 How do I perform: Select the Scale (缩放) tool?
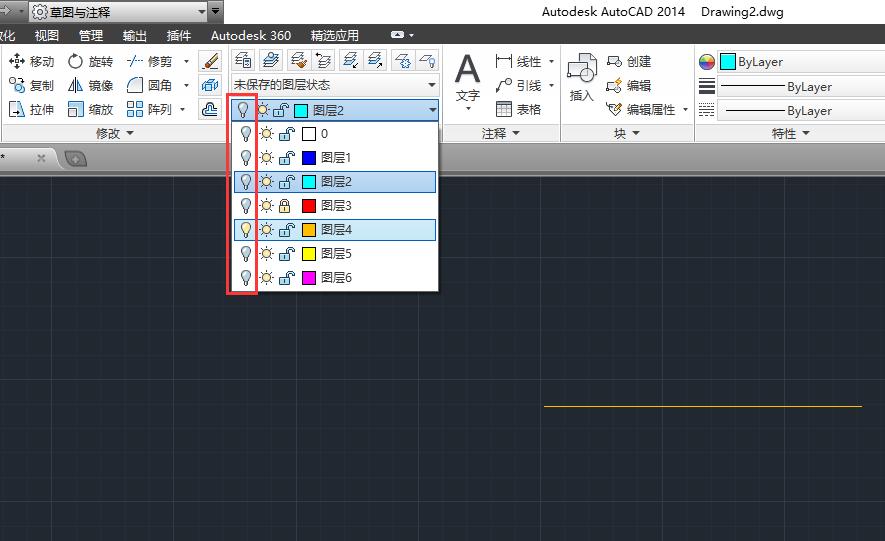click(90, 109)
